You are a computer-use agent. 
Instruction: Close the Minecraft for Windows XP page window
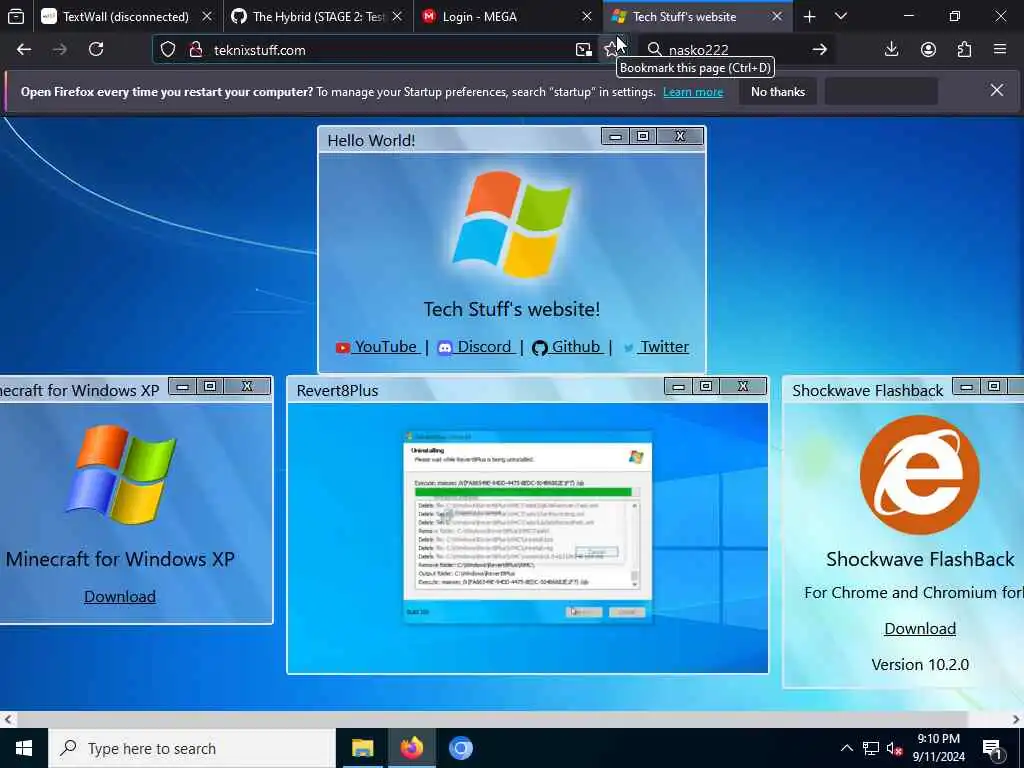pos(247,387)
